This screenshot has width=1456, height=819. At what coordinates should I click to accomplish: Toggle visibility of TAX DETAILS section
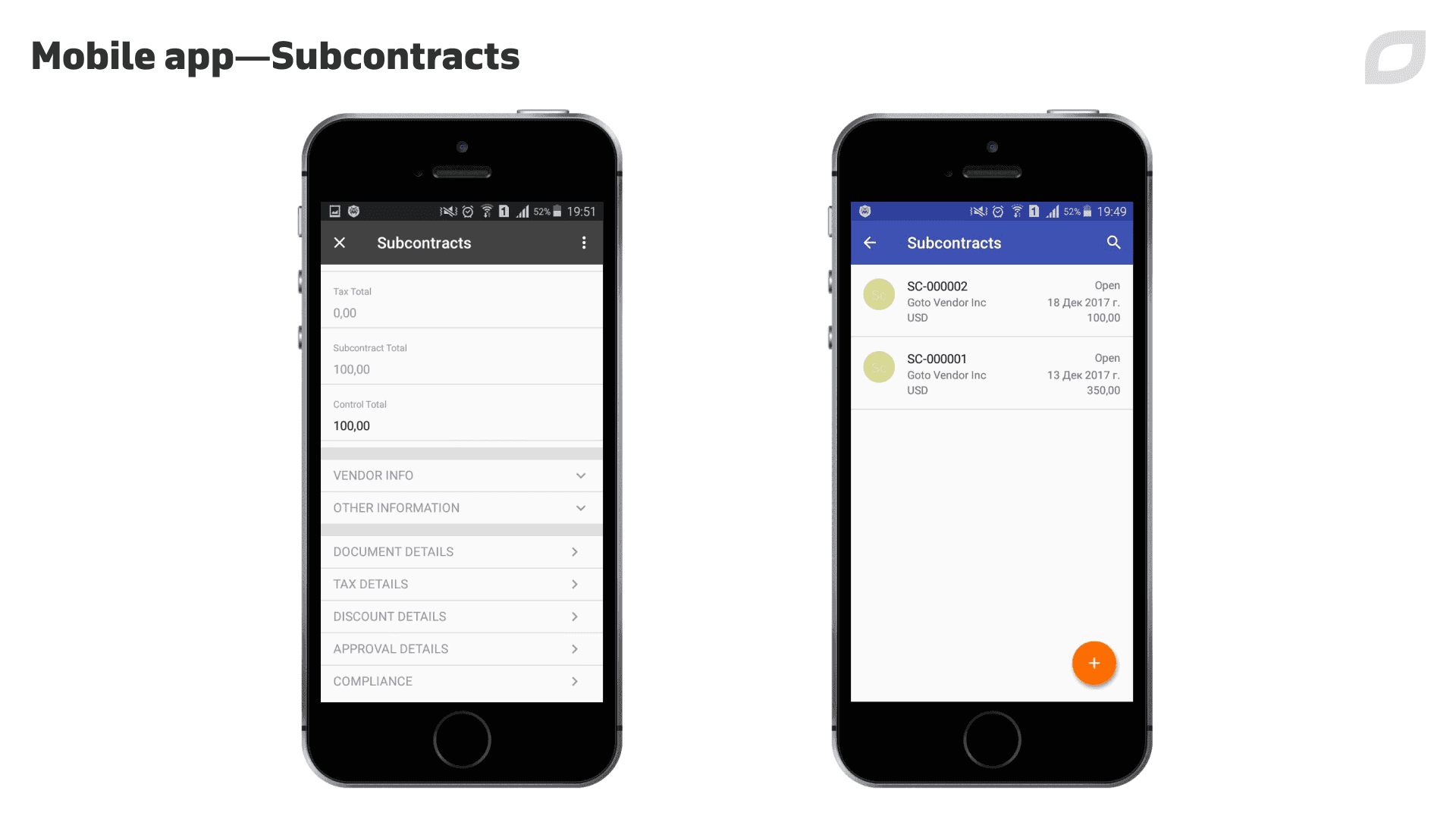461,584
